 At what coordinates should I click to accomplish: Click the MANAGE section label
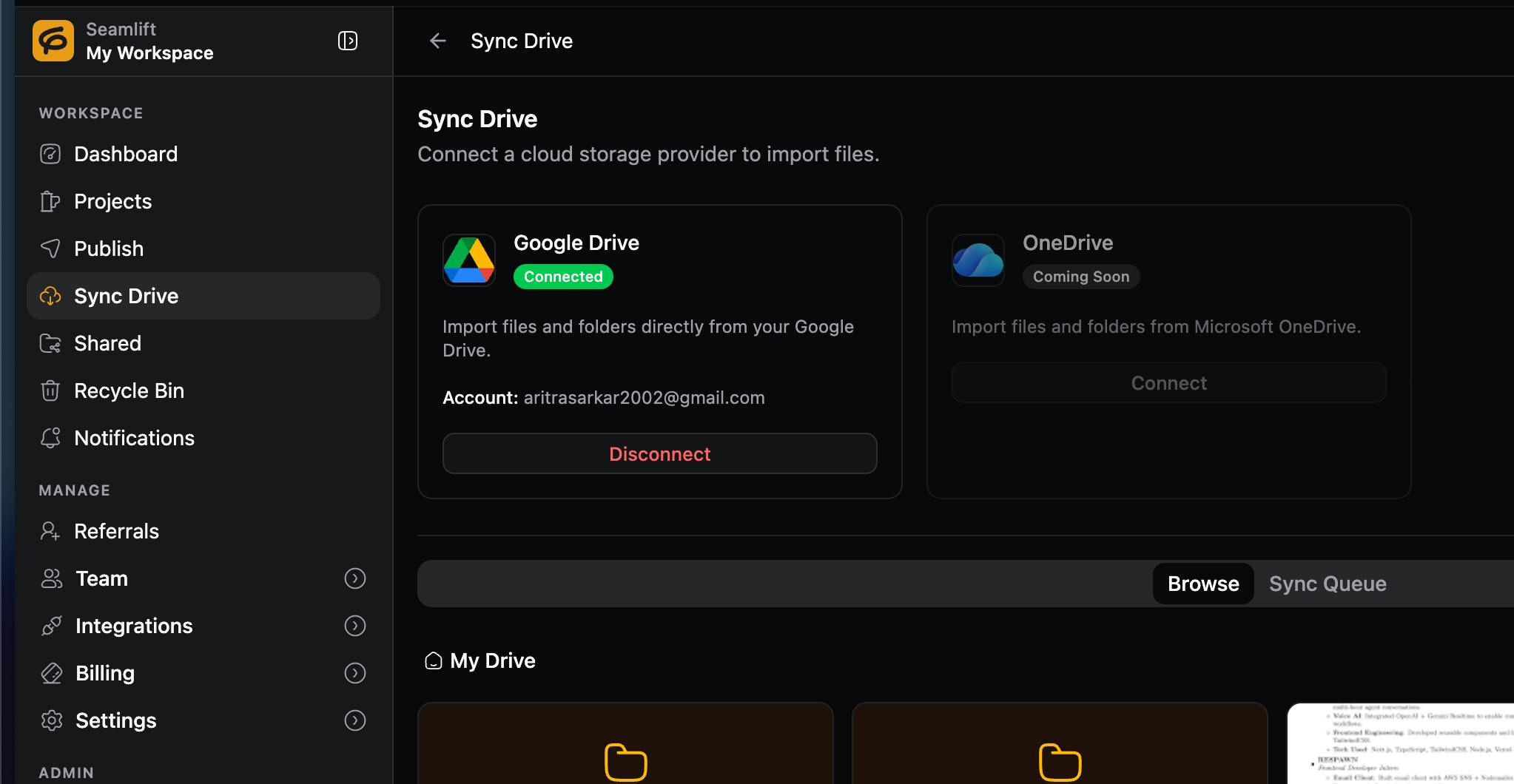(75, 490)
